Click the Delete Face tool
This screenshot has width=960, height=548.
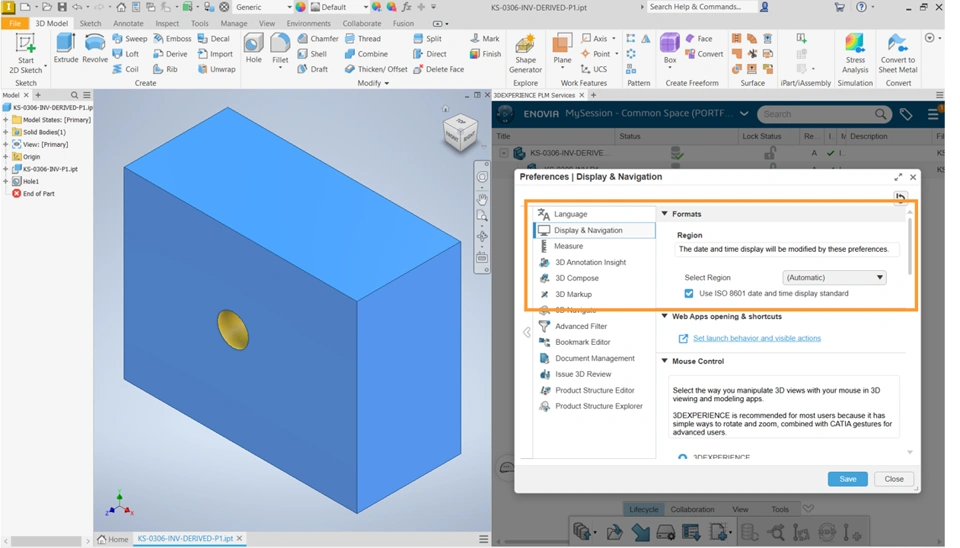tap(438, 69)
